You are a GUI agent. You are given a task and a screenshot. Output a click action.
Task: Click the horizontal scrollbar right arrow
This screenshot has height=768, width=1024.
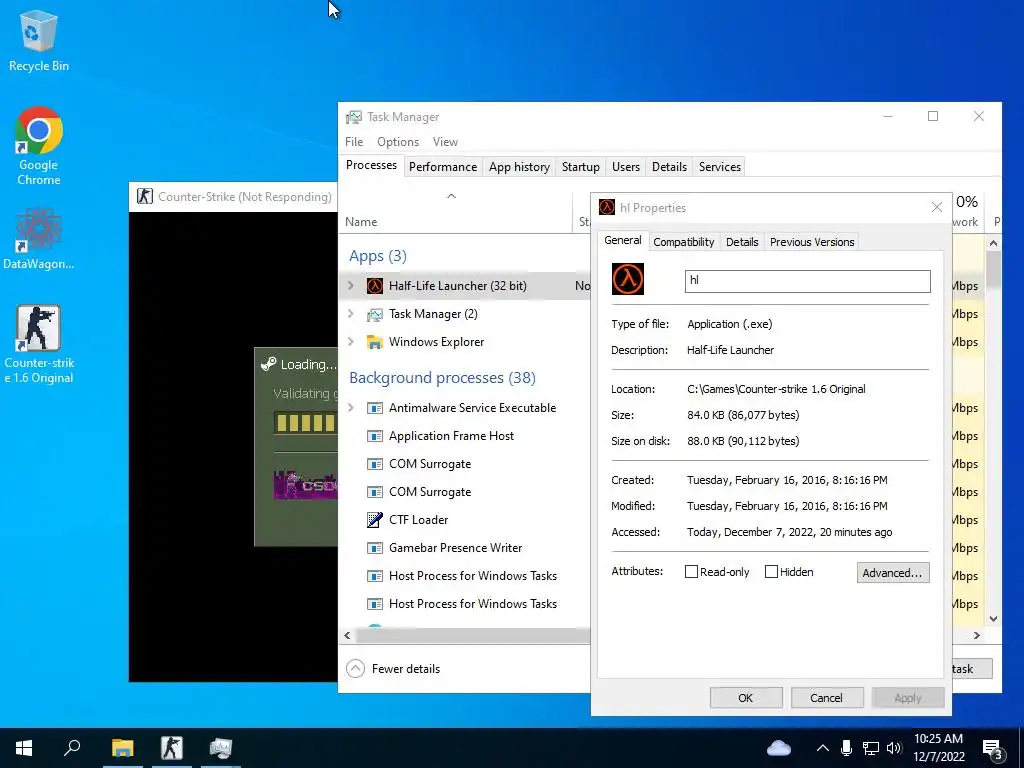977,635
